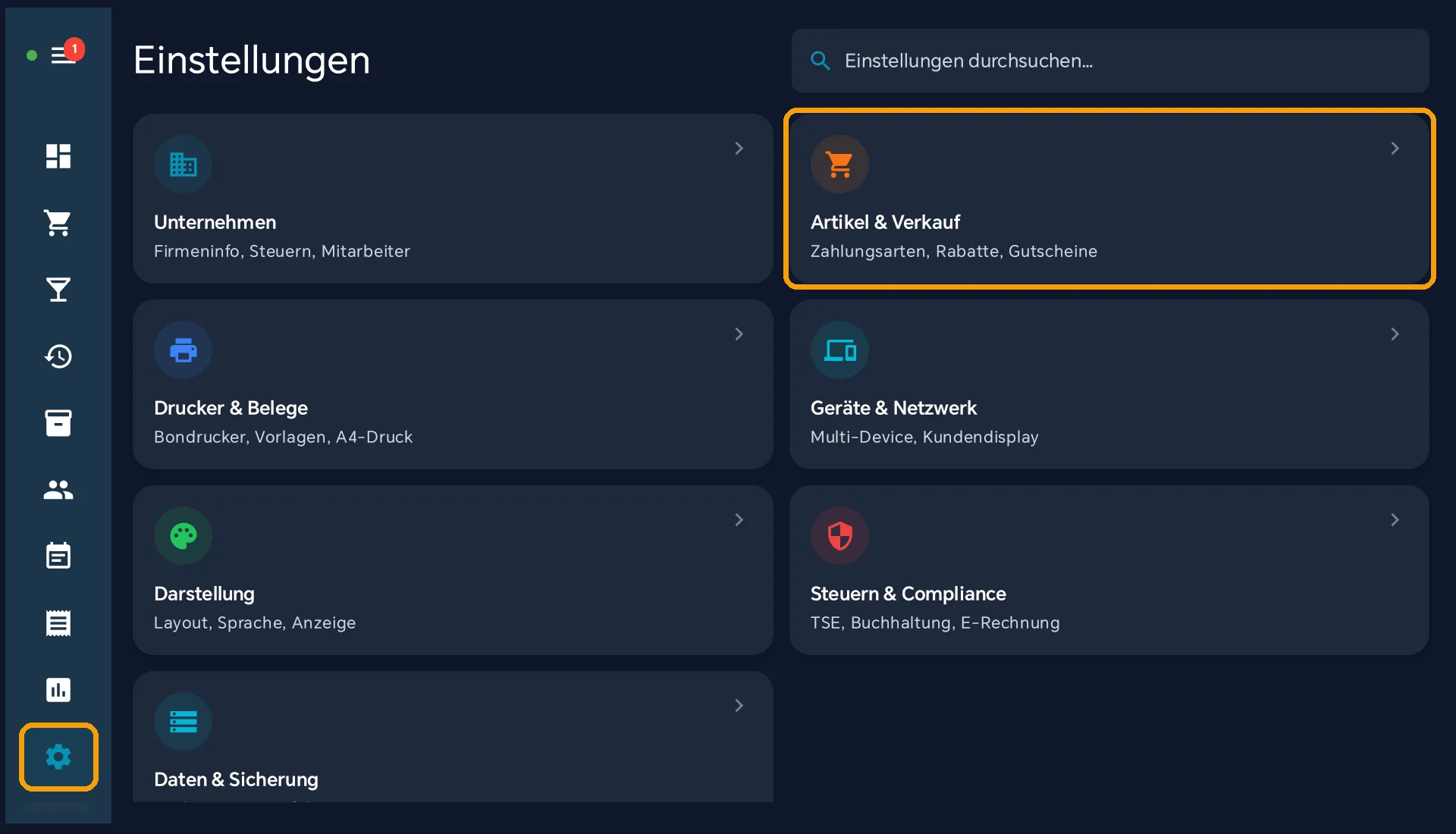Open the cocktail glass icon in sidebar
This screenshot has width=1456, height=834.
click(x=58, y=290)
